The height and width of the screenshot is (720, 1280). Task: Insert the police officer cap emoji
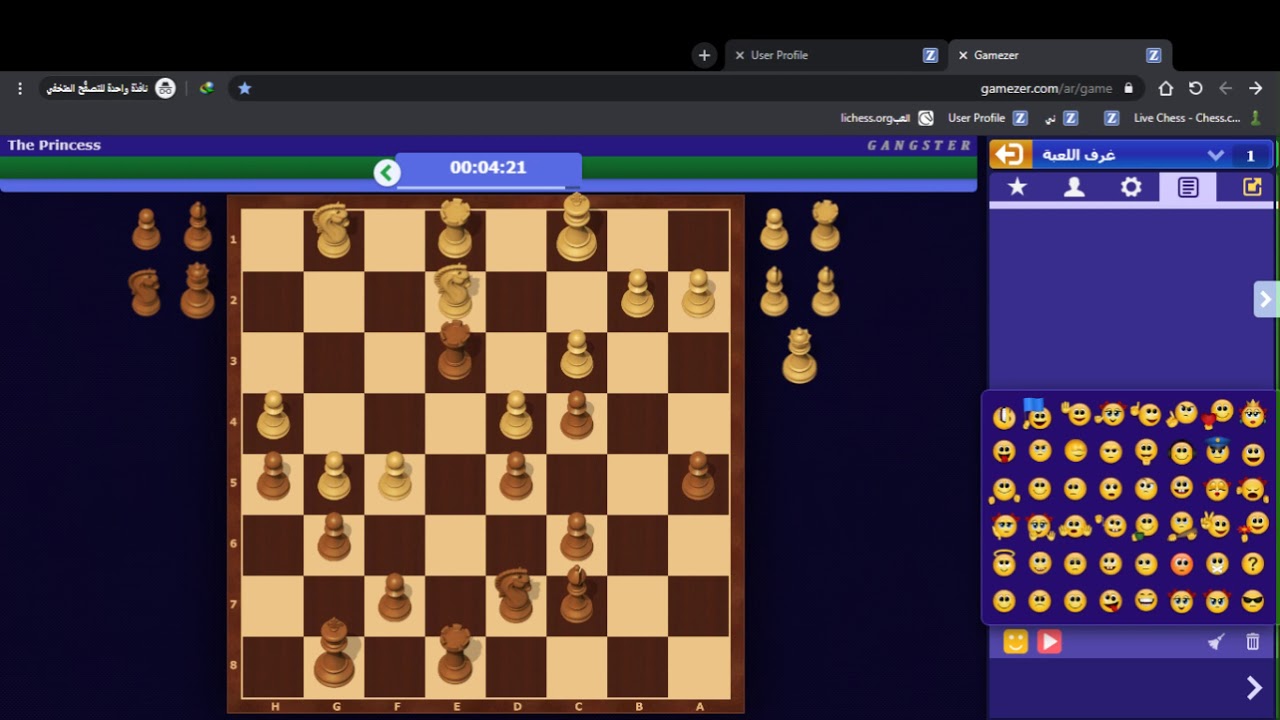point(1216,450)
